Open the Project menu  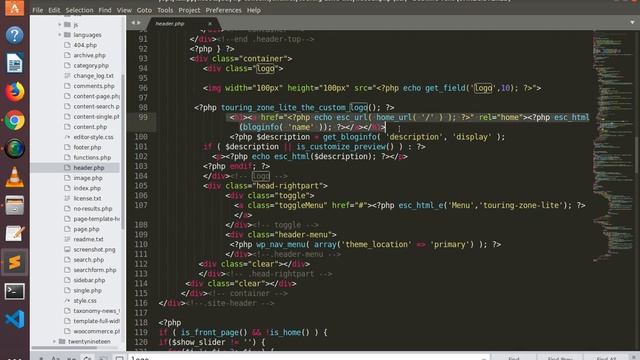189,10
